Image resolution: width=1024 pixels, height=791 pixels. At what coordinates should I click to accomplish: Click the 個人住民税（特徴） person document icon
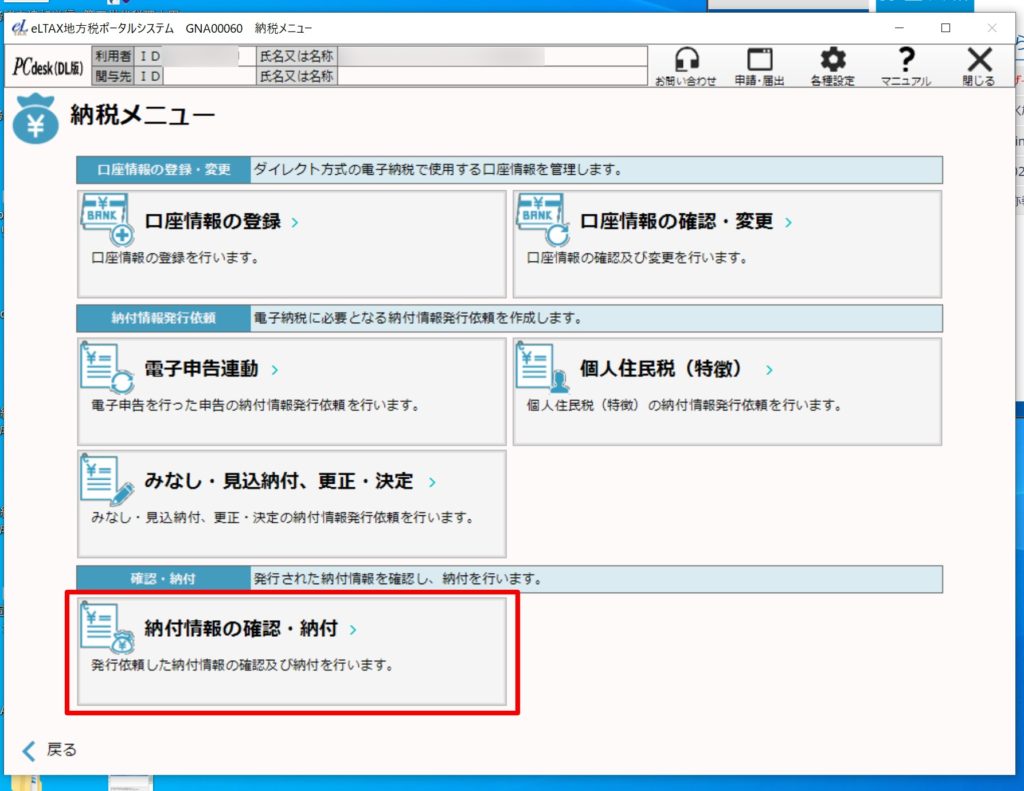542,369
